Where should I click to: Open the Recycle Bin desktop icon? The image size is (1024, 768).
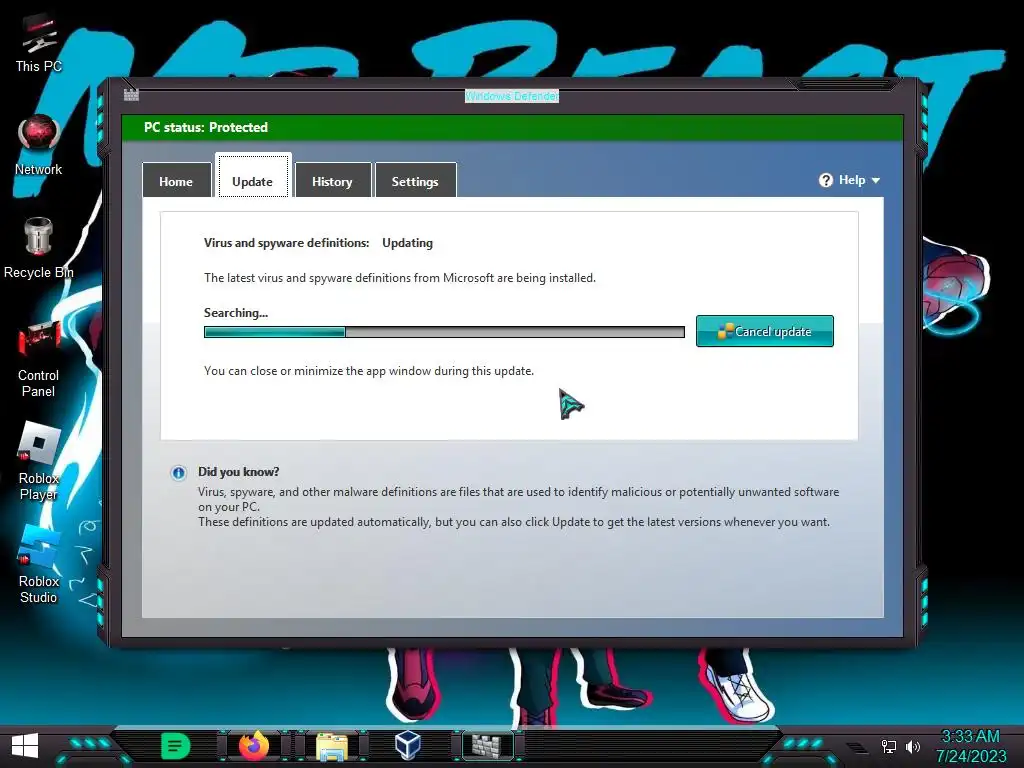coord(39,248)
